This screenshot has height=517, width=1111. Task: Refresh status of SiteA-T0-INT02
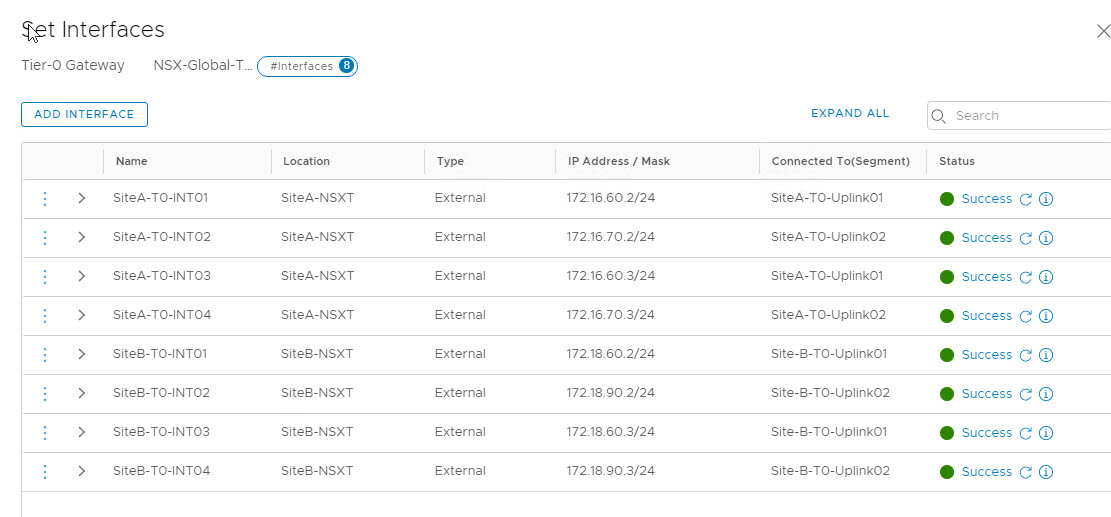pos(1025,238)
